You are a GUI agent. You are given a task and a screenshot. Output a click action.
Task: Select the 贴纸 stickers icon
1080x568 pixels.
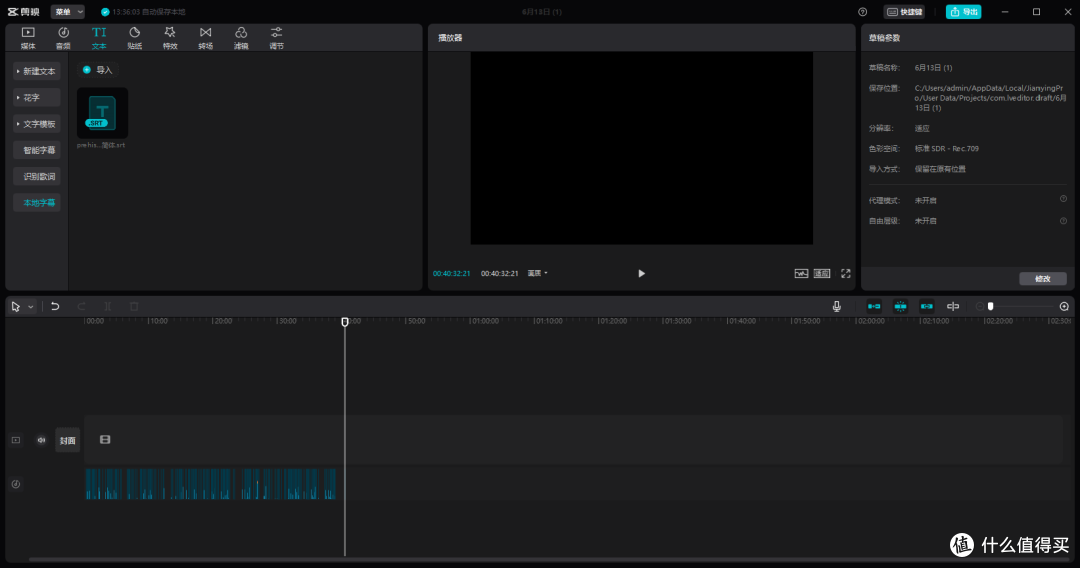(134, 37)
